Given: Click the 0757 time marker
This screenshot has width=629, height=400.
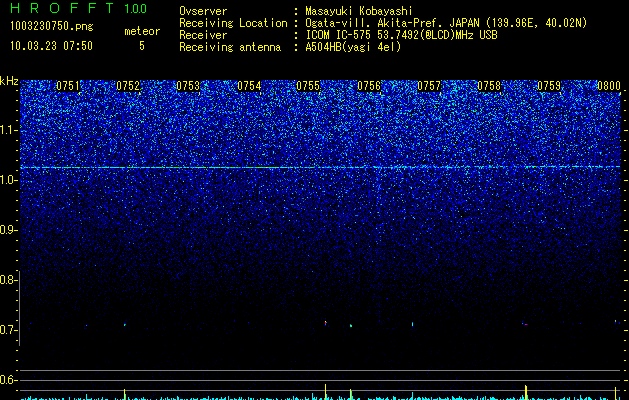Looking at the screenshot, I should [x=429, y=86].
